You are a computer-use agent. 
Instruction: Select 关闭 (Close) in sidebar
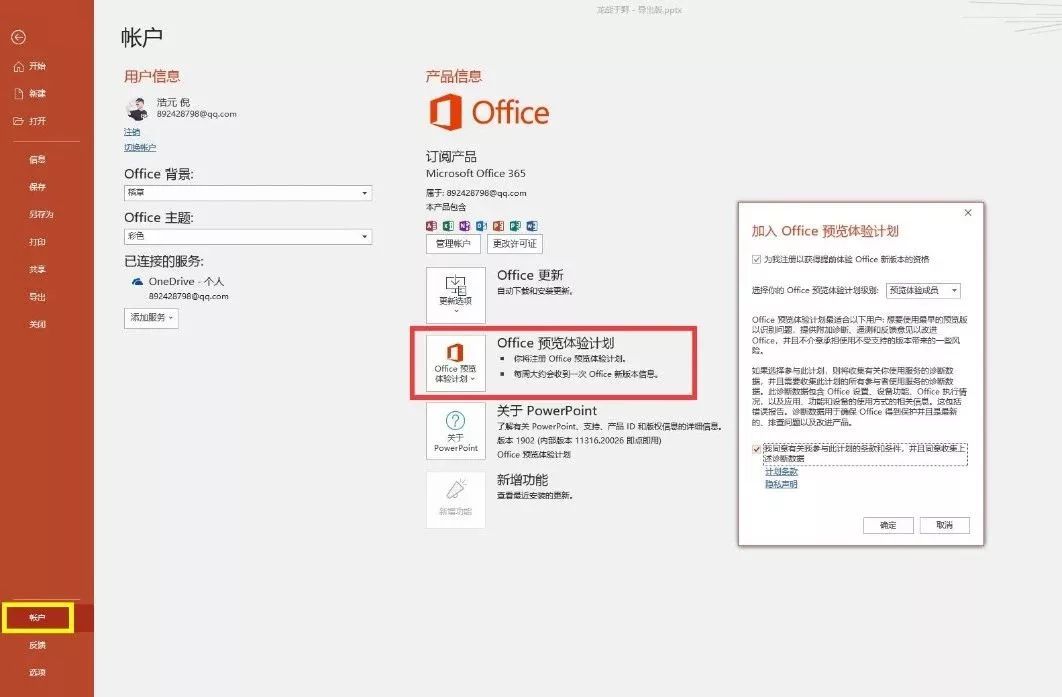(37, 324)
